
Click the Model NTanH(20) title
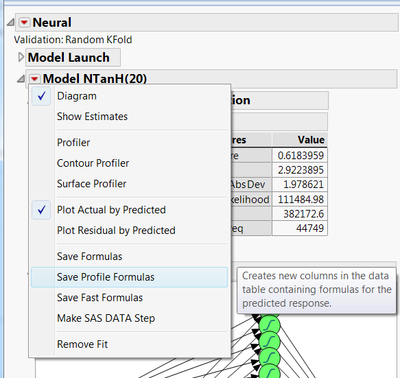click(95, 79)
